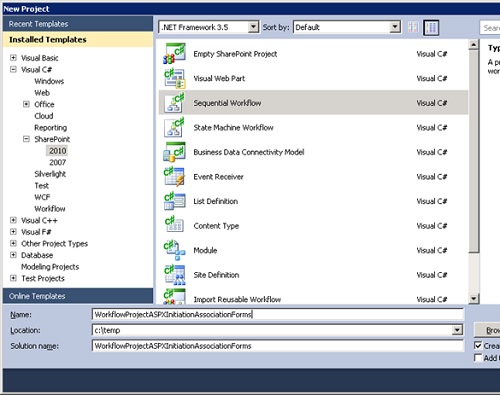500x395 pixels.
Task: Expand the Other Project Types node
Action: coord(13,243)
